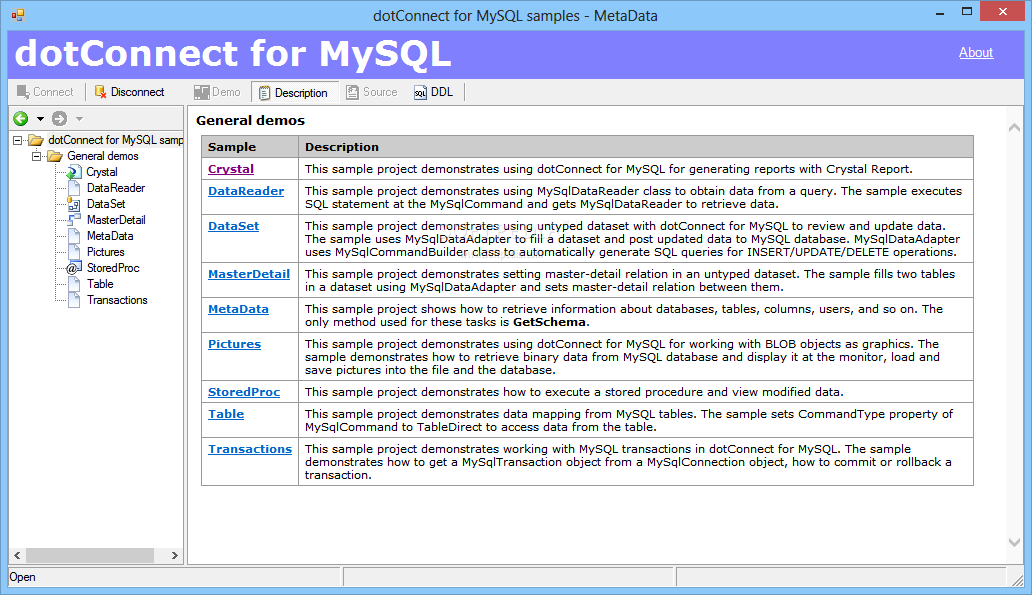Open the Pictures sample link

tap(234, 344)
